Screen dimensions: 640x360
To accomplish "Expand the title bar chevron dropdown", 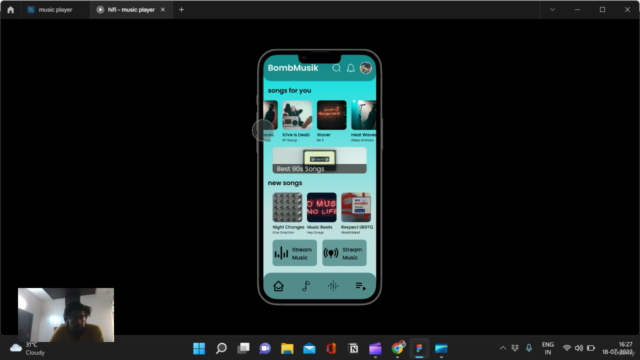I will coord(552,9).
